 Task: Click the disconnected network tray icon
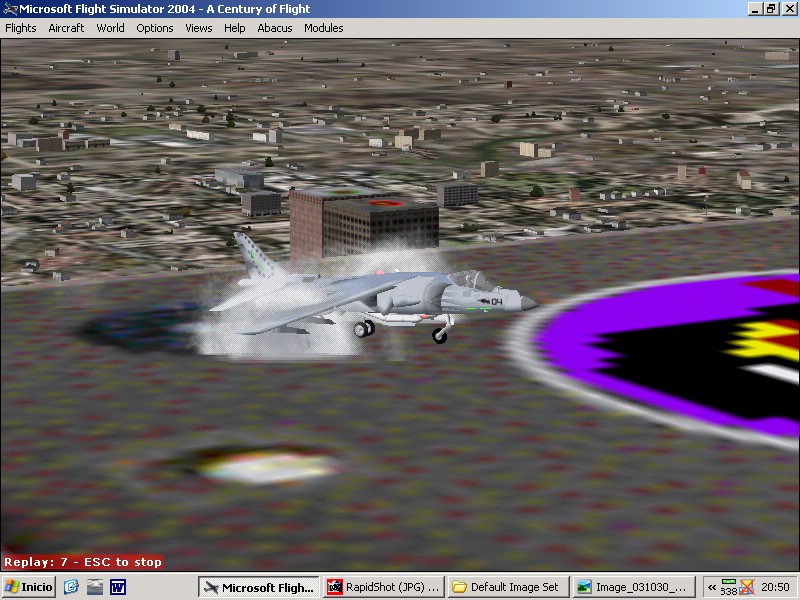click(746, 588)
